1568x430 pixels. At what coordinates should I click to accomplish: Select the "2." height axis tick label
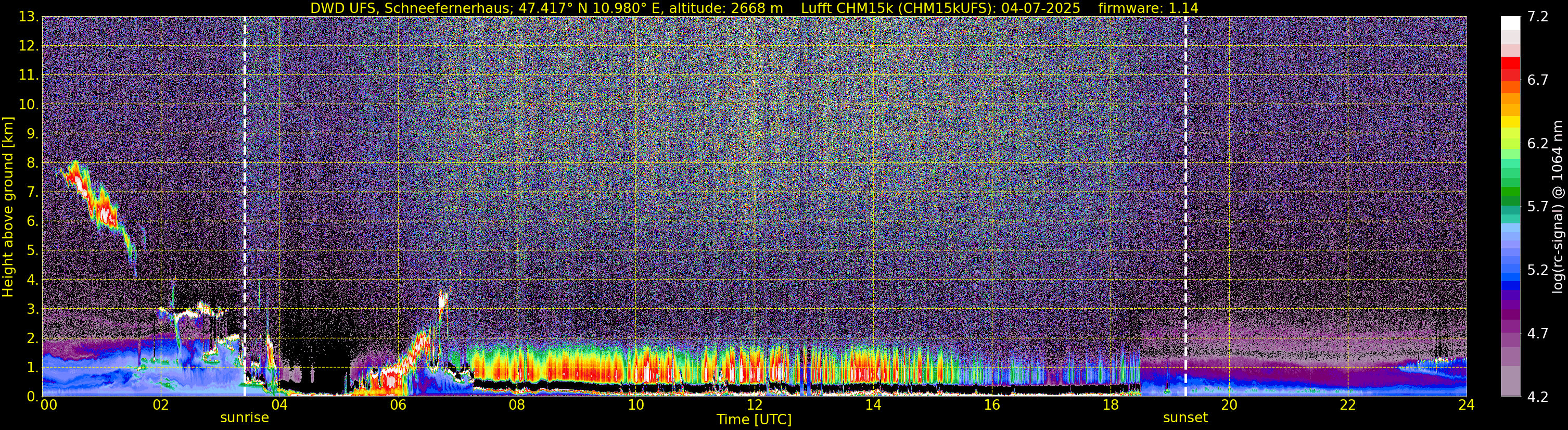32,339
